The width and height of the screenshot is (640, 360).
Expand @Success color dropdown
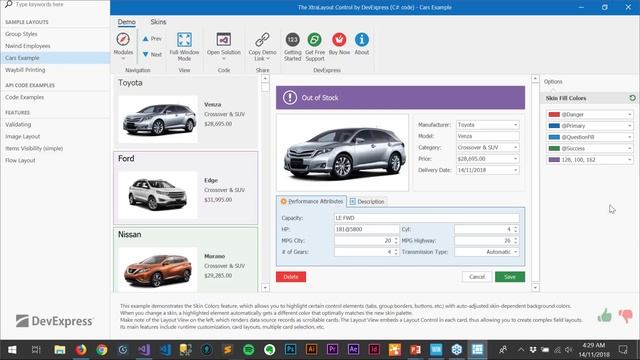(x=629, y=149)
